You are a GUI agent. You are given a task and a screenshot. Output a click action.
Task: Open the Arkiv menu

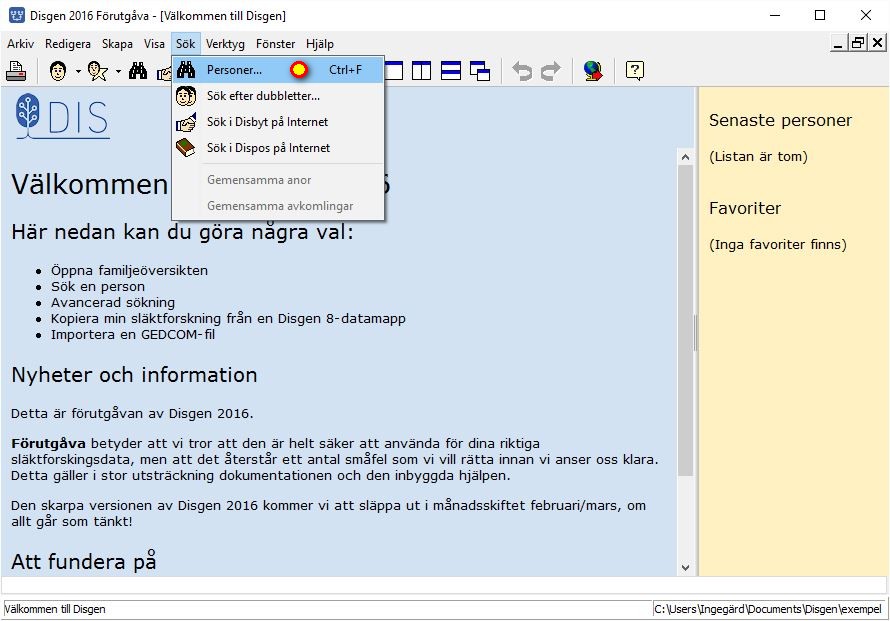click(20, 44)
